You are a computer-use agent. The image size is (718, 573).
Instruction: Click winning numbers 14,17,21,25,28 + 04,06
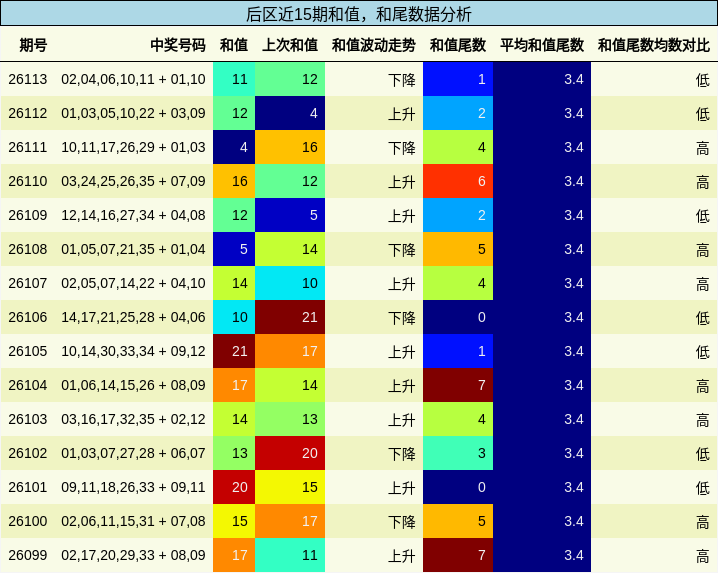pos(133,317)
